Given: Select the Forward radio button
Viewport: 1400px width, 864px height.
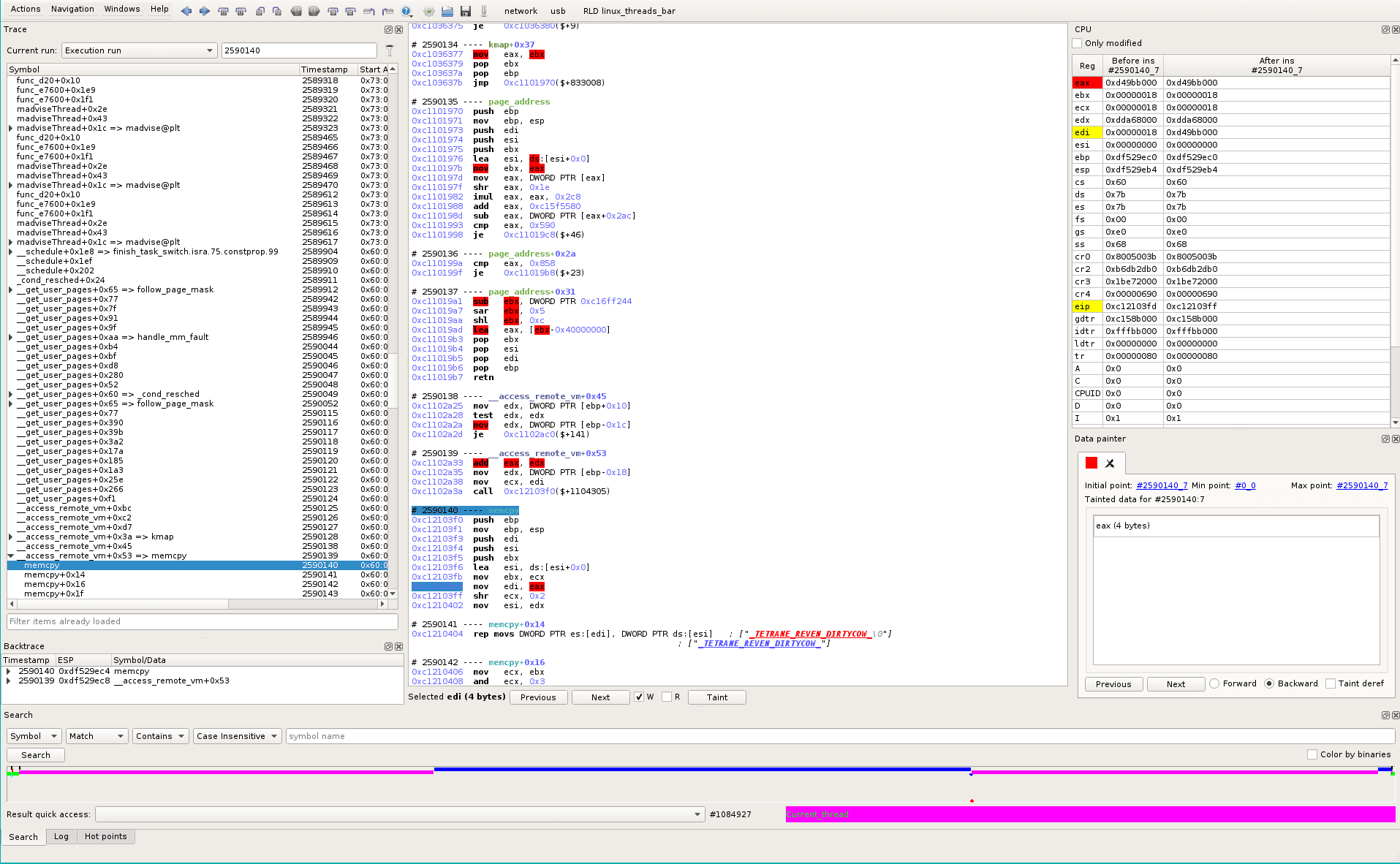Looking at the screenshot, I should coord(1214,683).
